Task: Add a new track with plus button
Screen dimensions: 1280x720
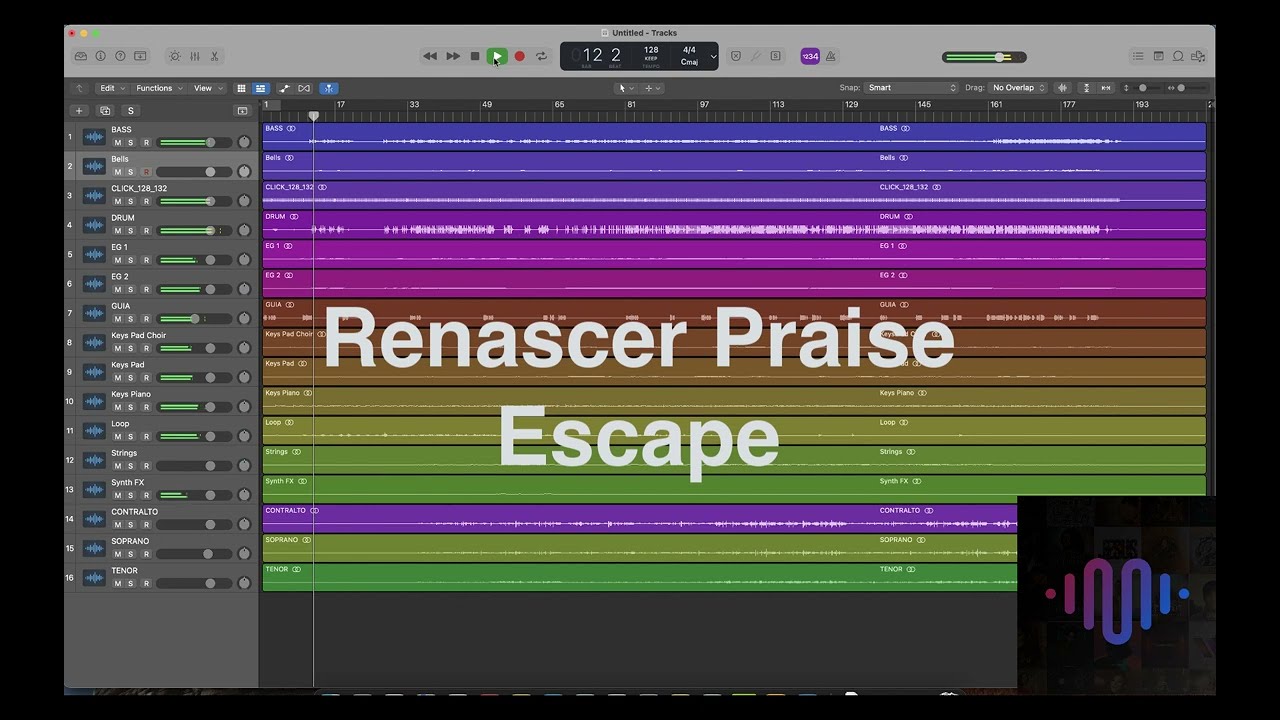Action: [79, 111]
